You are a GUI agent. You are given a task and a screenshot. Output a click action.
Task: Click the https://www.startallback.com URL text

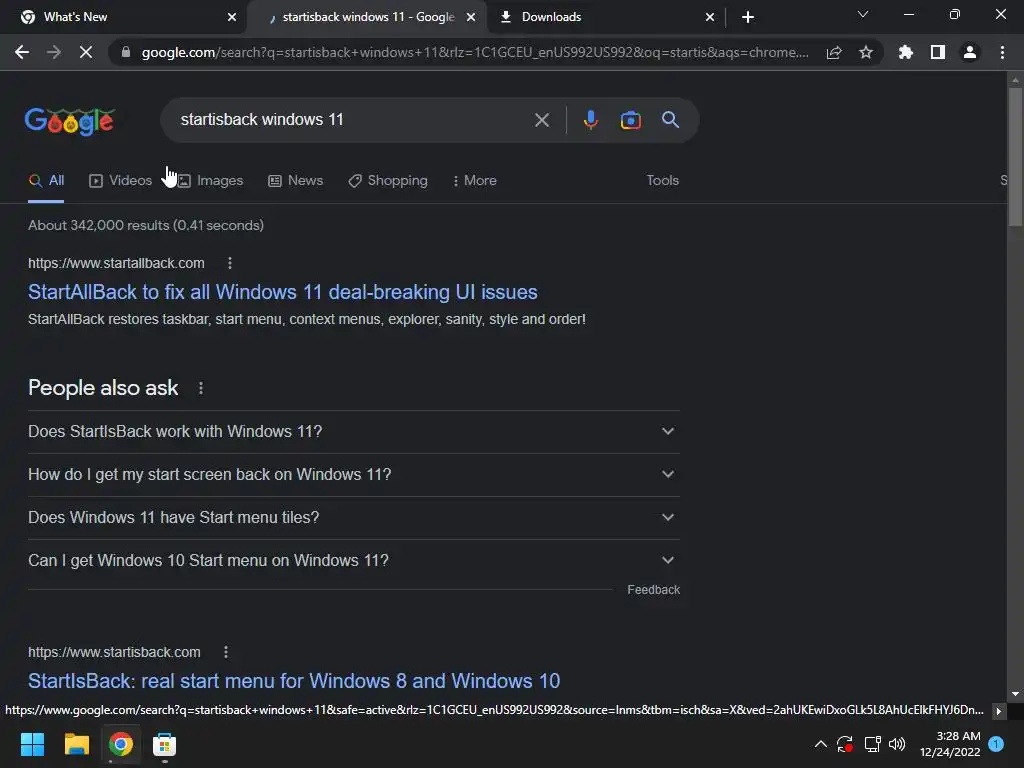point(116,263)
